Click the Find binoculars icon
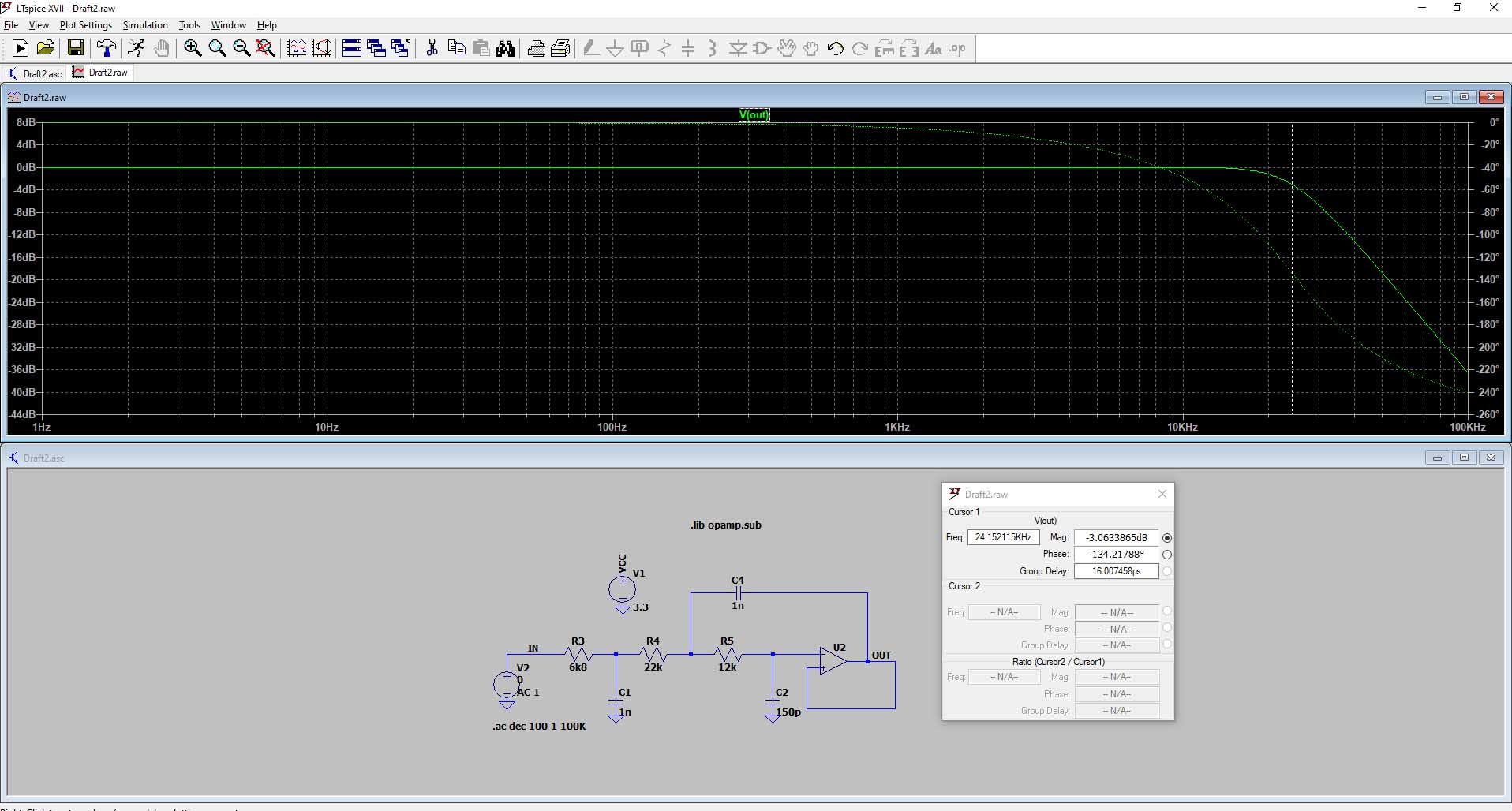Image resolution: width=1512 pixels, height=811 pixels. click(506, 49)
